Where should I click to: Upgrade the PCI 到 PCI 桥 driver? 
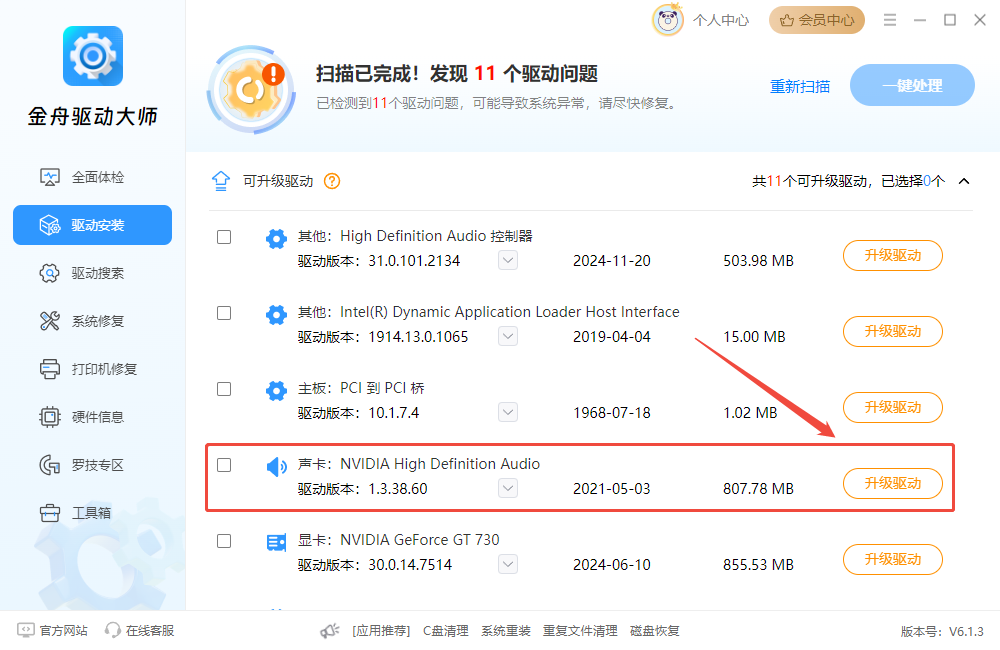pyautogui.click(x=892, y=407)
